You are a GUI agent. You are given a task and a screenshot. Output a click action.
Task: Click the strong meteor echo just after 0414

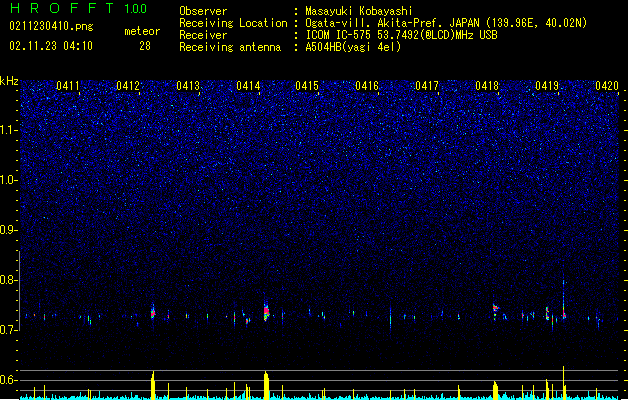266,311
